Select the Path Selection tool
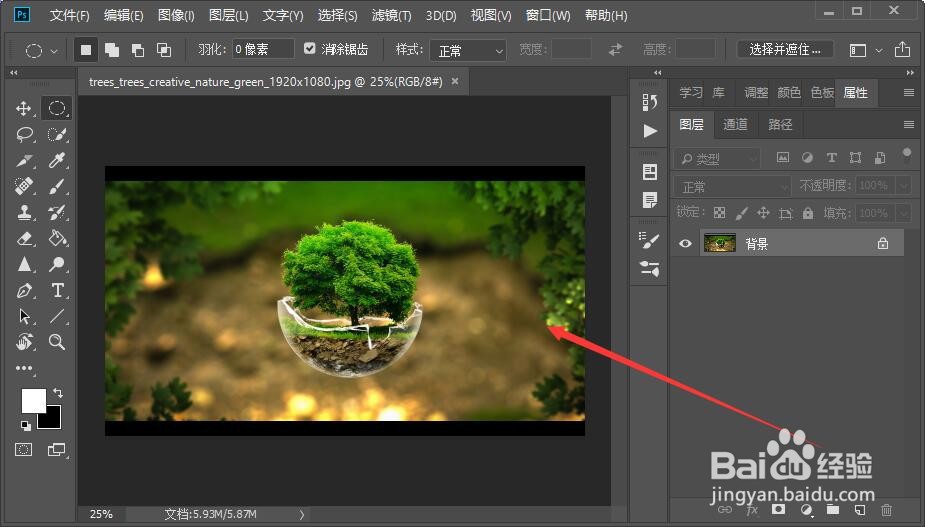925x527 pixels. (24, 316)
